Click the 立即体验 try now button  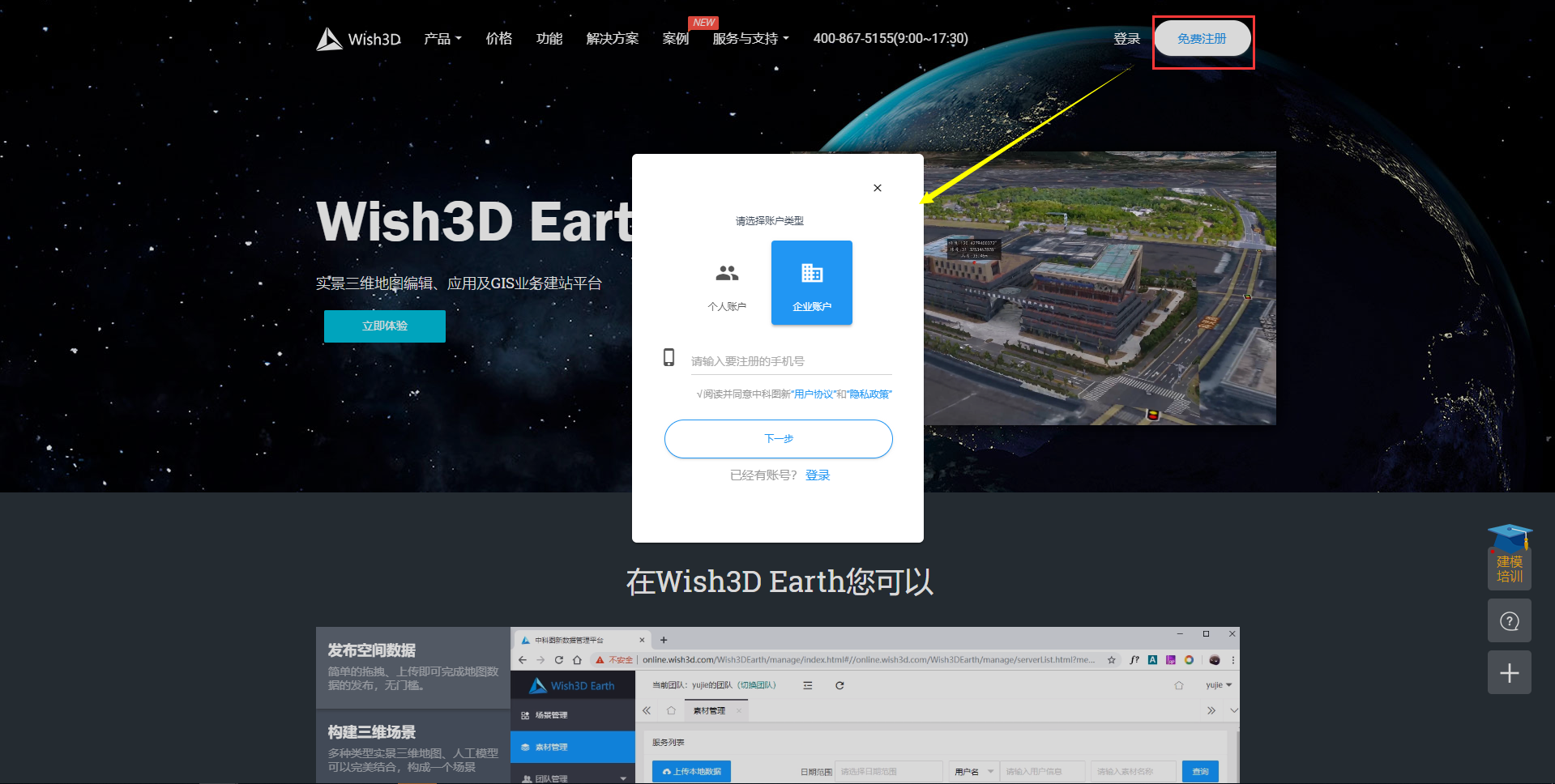click(x=385, y=326)
